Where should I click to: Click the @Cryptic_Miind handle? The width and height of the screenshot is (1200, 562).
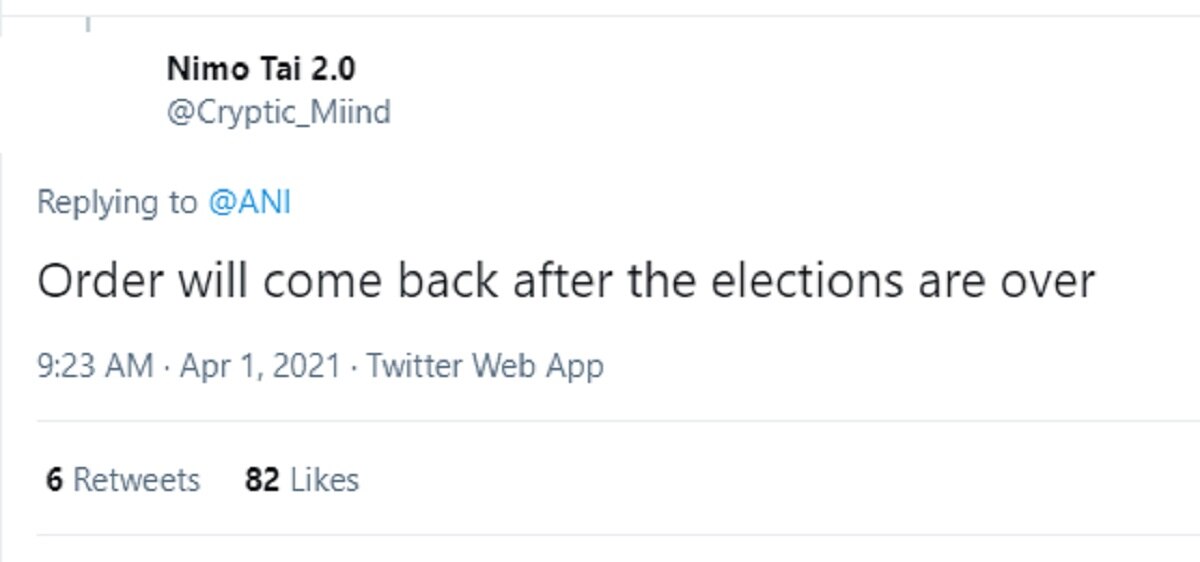[x=278, y=112]
